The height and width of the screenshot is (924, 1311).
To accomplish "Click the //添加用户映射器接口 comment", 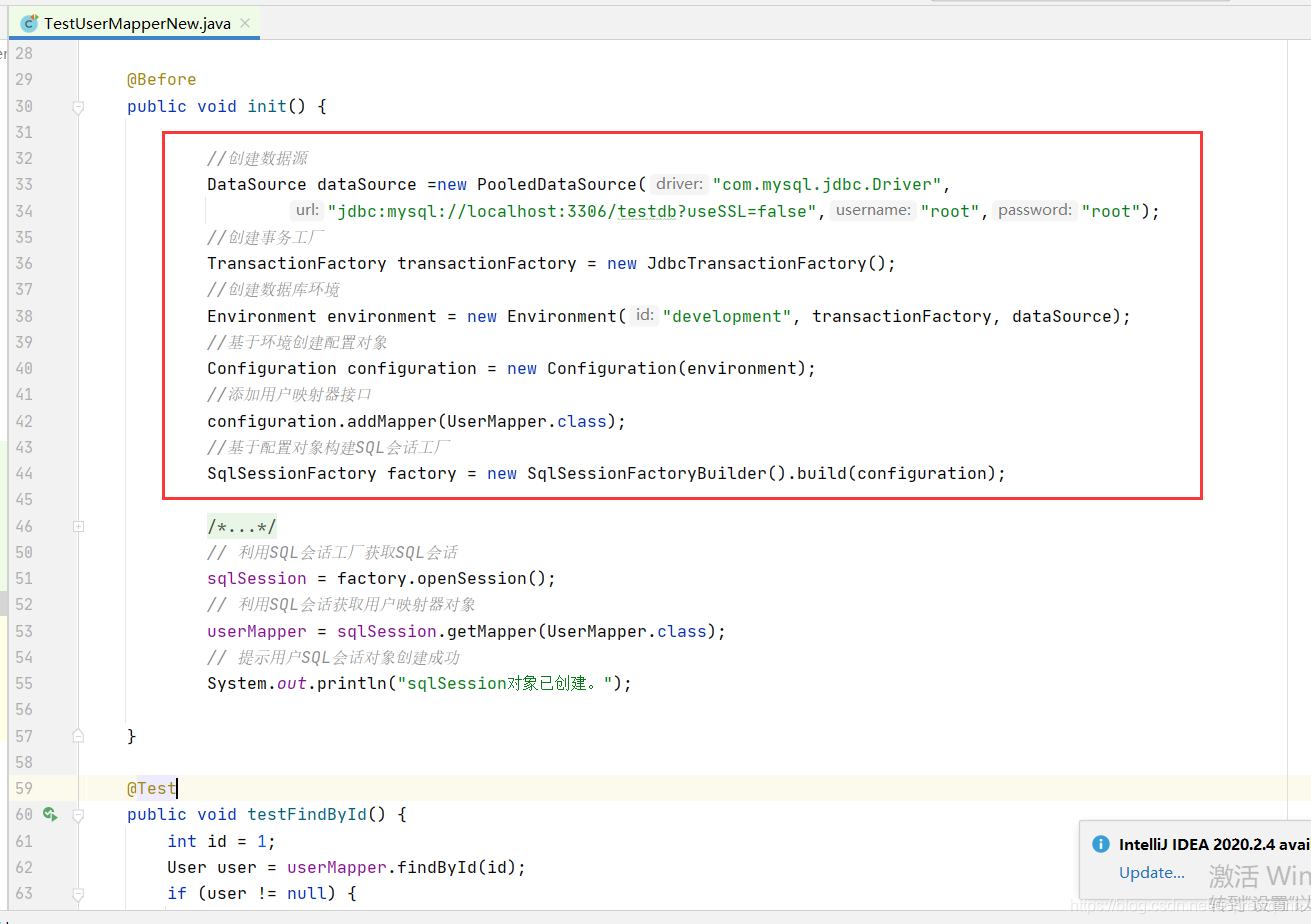I will click(x=290, y=394).
